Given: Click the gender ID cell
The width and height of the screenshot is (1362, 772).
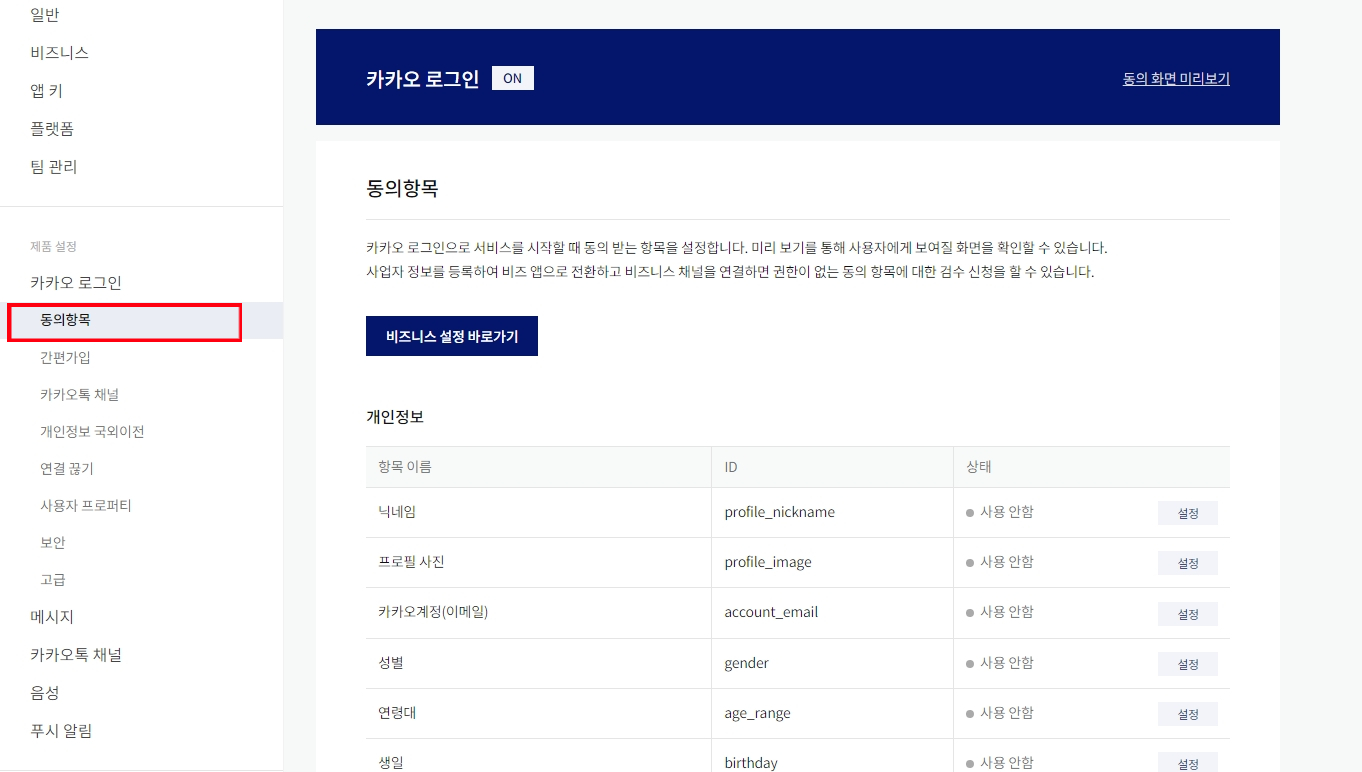Looking at the screenshot, I should coord(747,663).
